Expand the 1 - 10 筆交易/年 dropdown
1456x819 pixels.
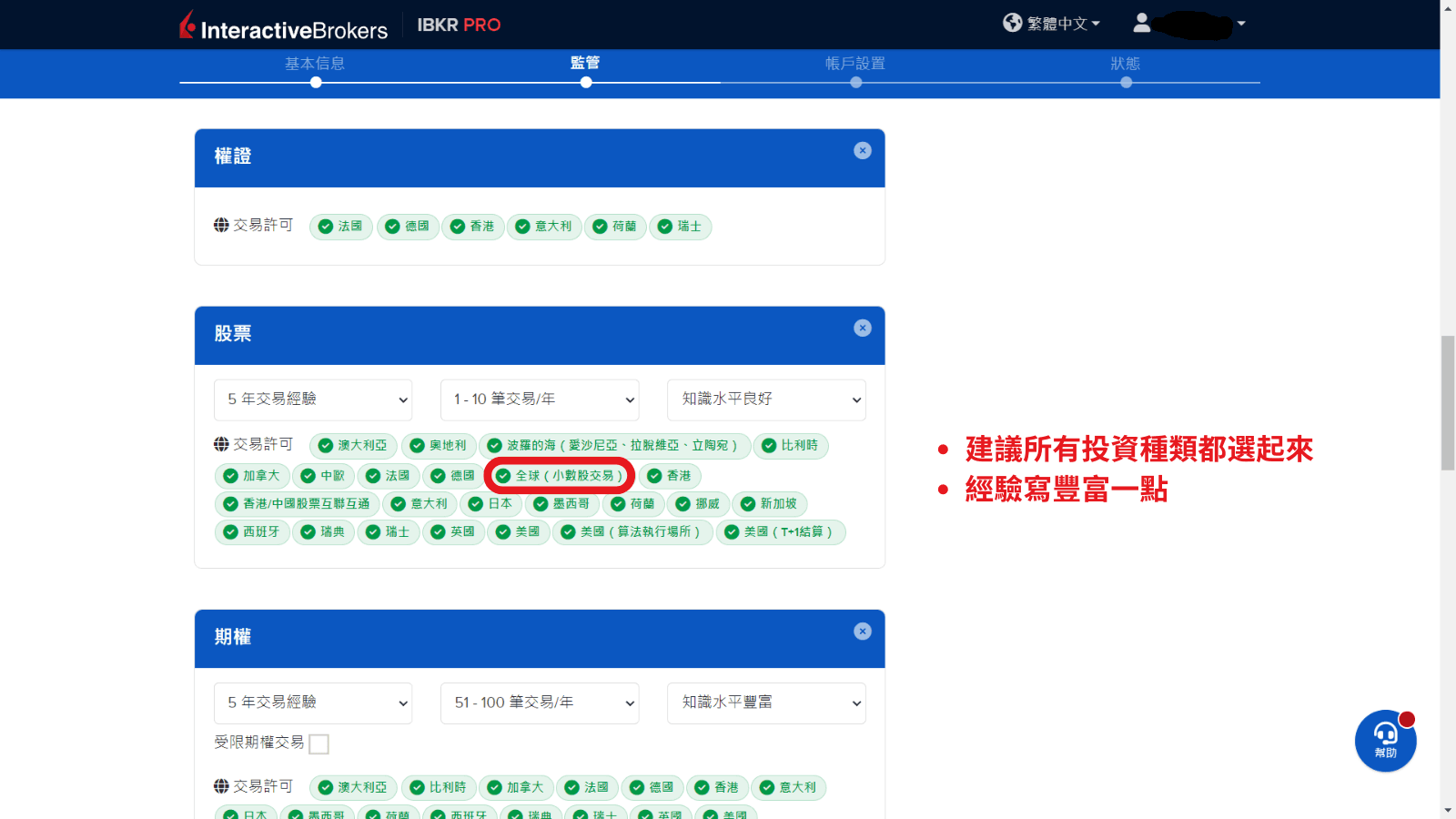540,399
